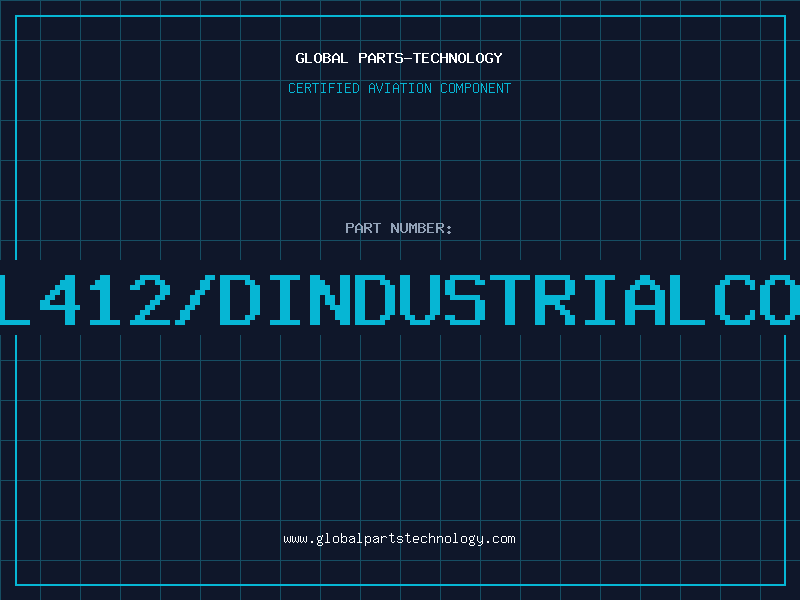Click the PART NUMBER: label
This screenshot has width=800, height=600.
click(x=399, y=228)
